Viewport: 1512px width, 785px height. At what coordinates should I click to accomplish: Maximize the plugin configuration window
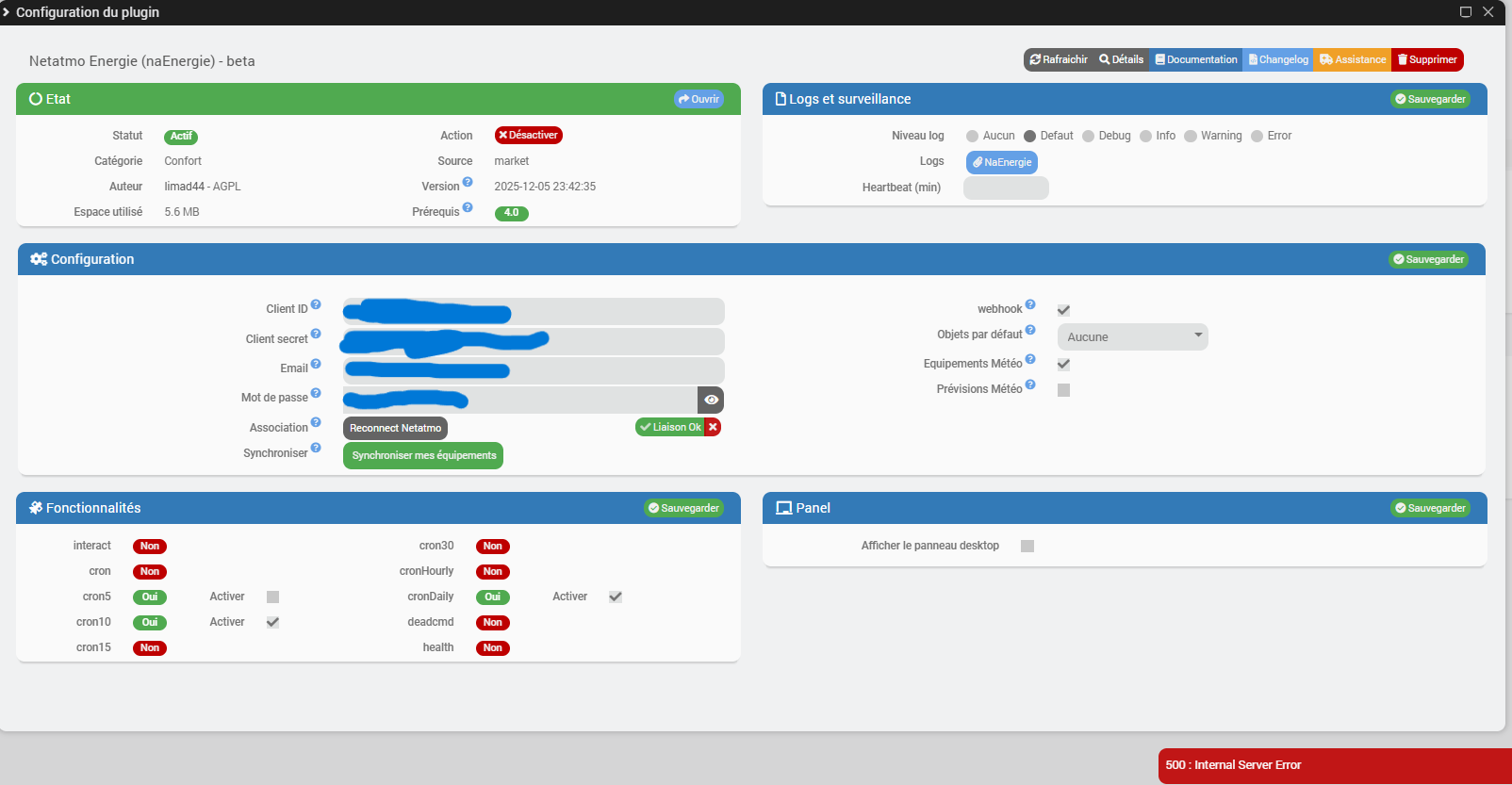click(x=1466, y=12)
